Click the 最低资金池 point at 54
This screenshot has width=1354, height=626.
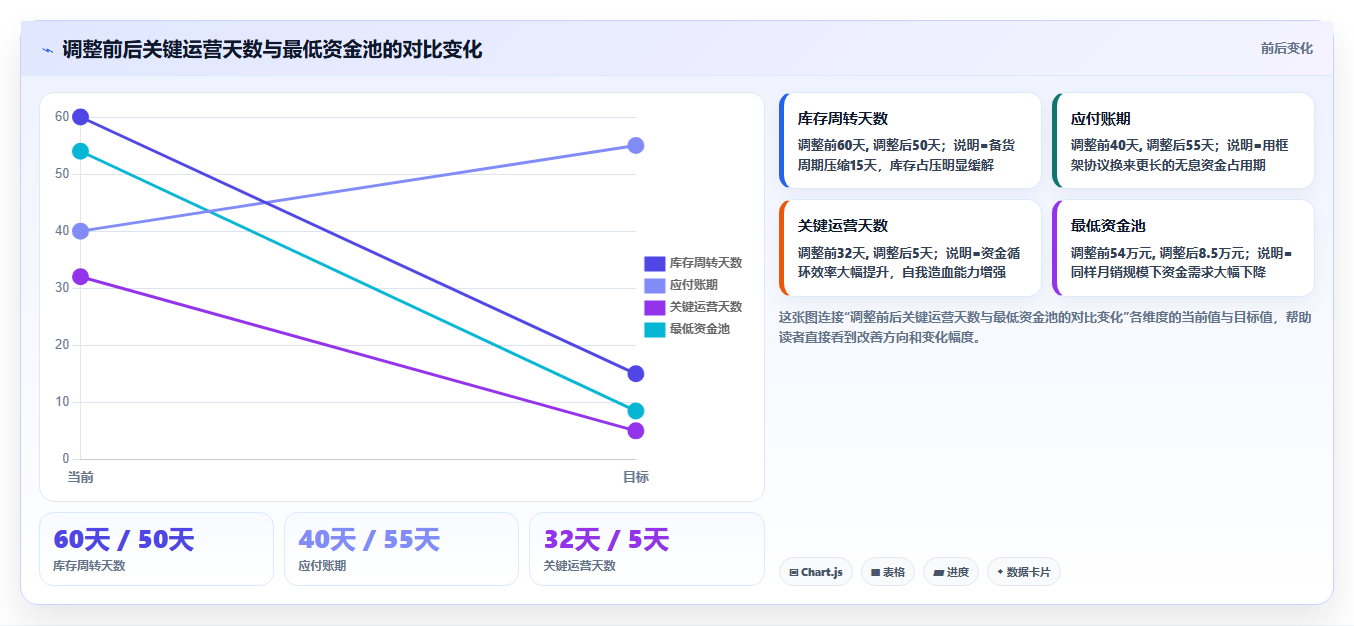pos(81,151)
